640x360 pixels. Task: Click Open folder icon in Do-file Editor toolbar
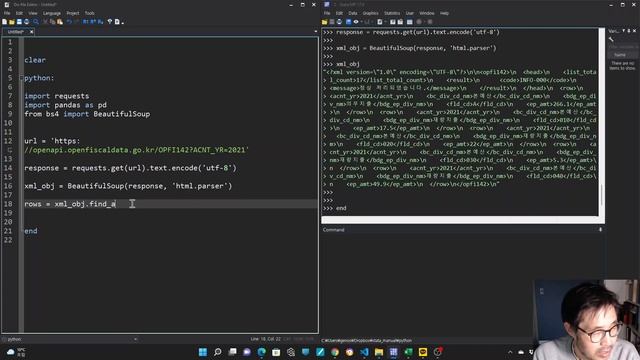point(12,22)
